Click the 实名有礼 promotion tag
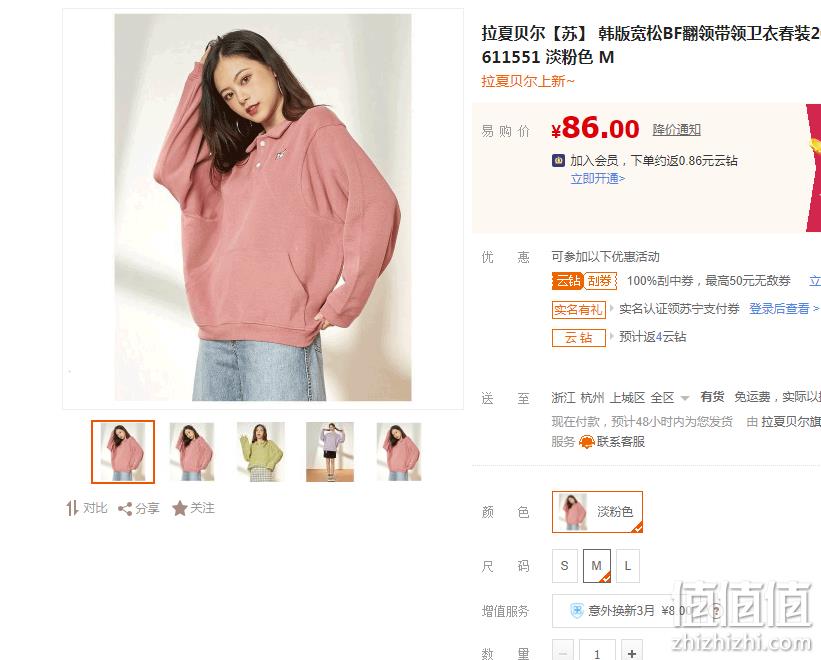Viewport: 821px width, 660px height. [x=579, y=309]
